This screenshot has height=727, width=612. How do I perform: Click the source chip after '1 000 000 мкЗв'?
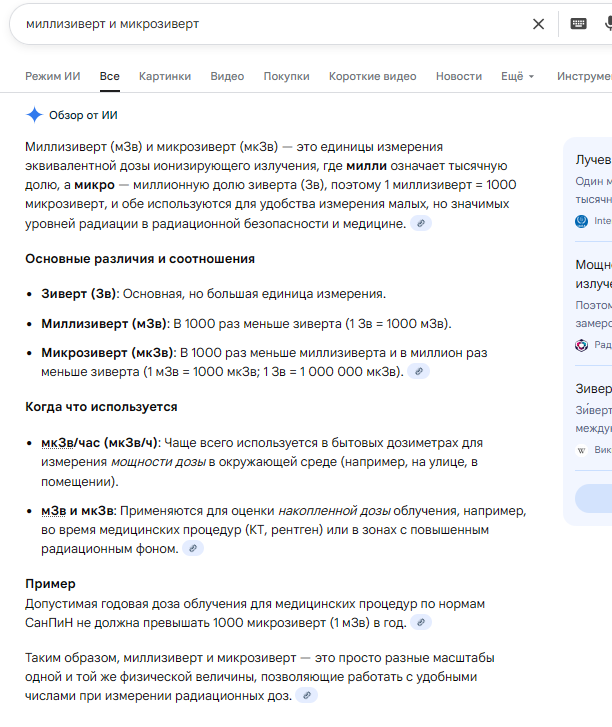point(419,371)
